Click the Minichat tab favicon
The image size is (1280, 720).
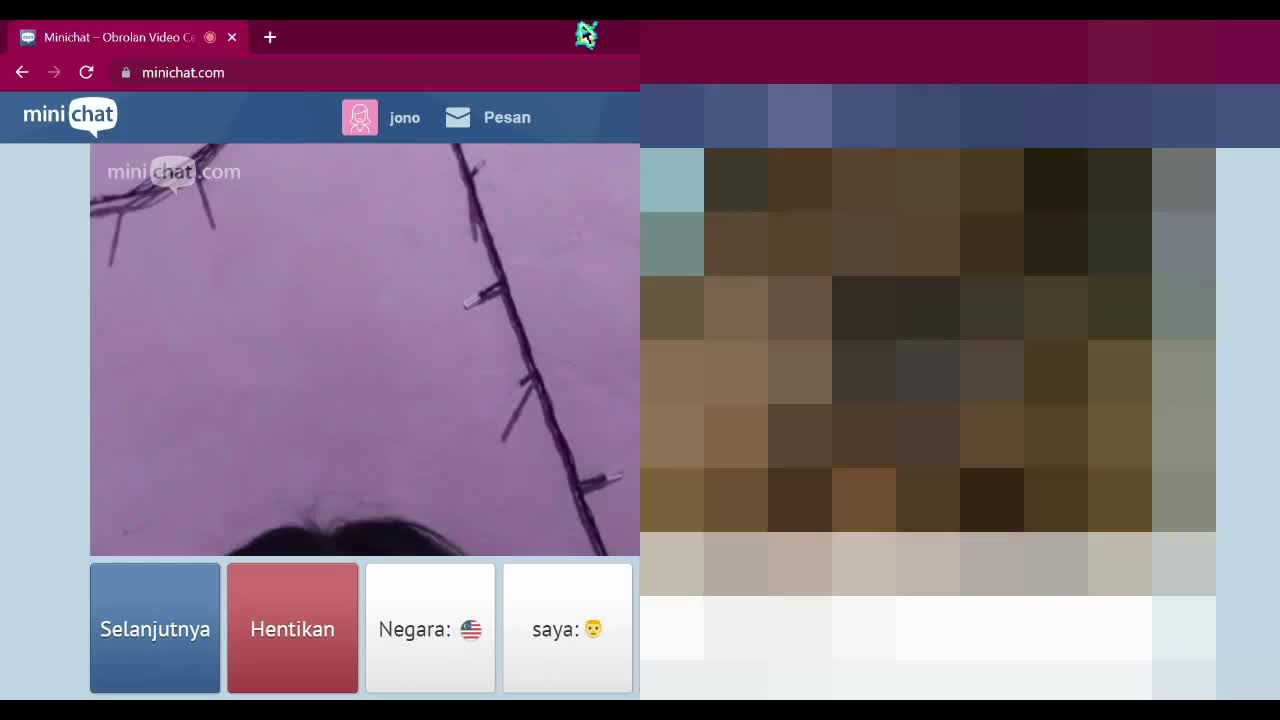pyautogui.click(x=28, y=37)
